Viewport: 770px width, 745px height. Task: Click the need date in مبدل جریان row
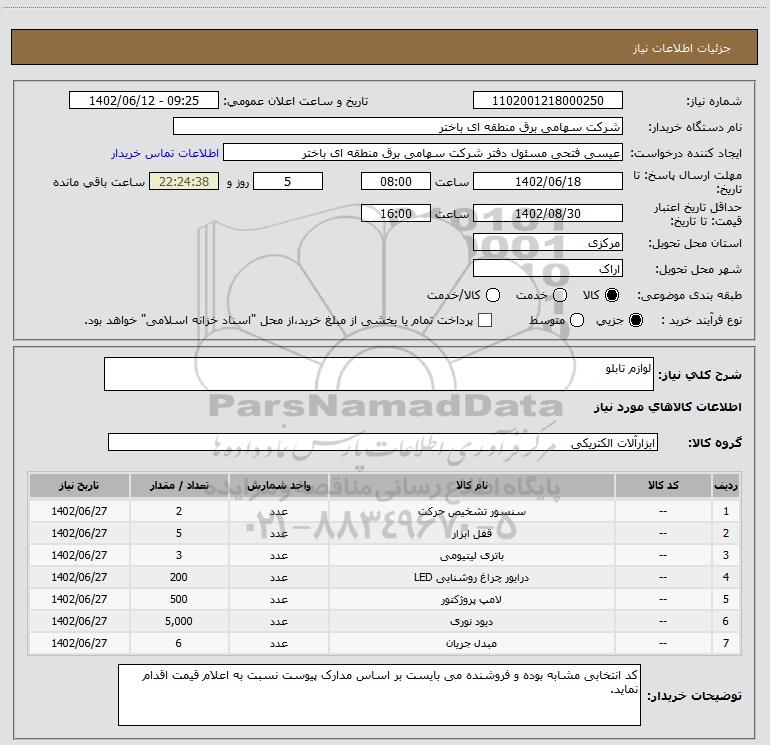point(79,643)
